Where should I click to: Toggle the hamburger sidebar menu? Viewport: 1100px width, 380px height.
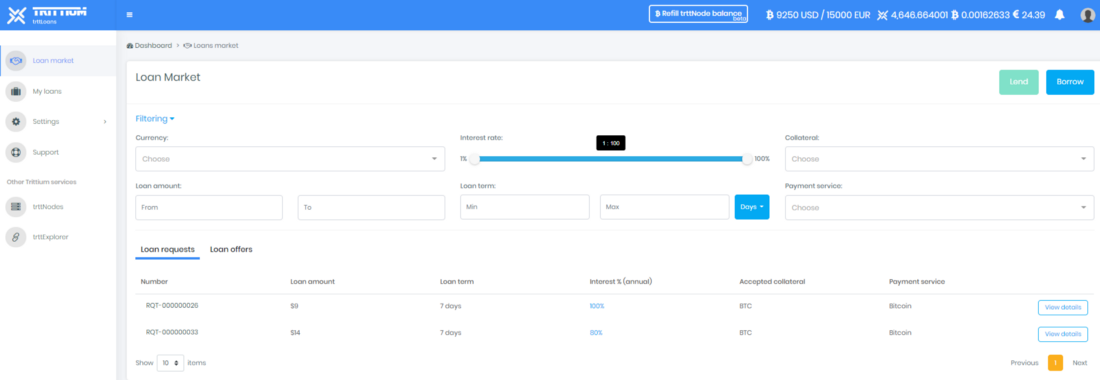(x=130, y=15)
